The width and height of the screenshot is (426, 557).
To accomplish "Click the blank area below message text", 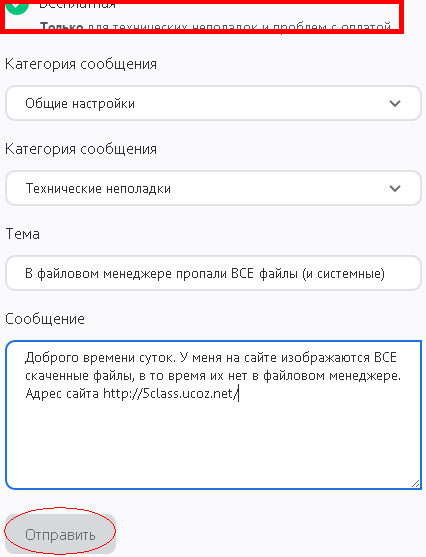I will click(x=213, y=444).
